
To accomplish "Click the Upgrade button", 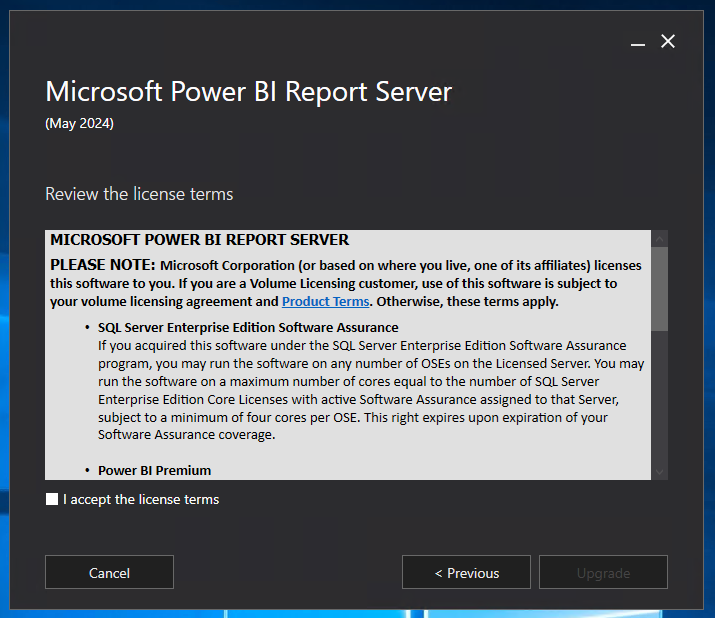I will click(x=603, y=572).
